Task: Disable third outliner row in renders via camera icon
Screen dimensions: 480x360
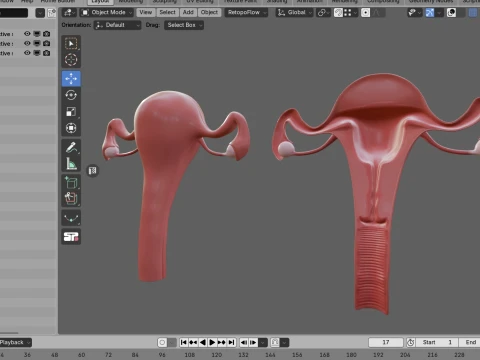Action: 47,53
